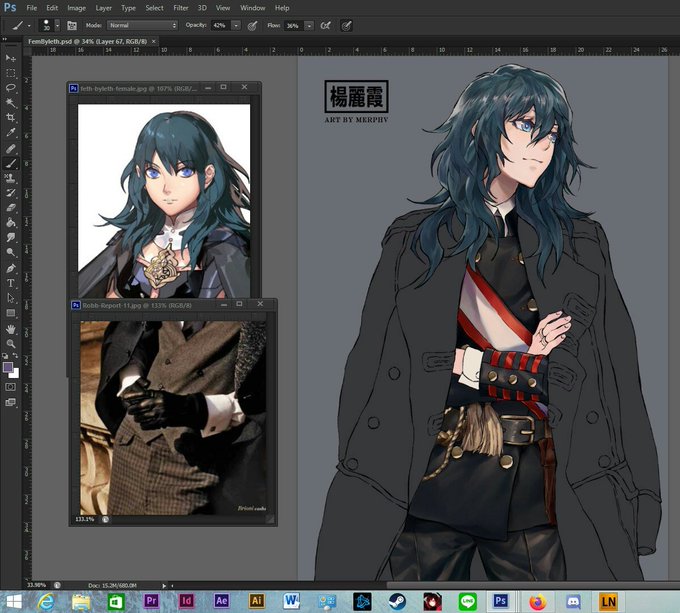
Task: Expand the collapsed toolbox double arrow
Action: [5, 39]
